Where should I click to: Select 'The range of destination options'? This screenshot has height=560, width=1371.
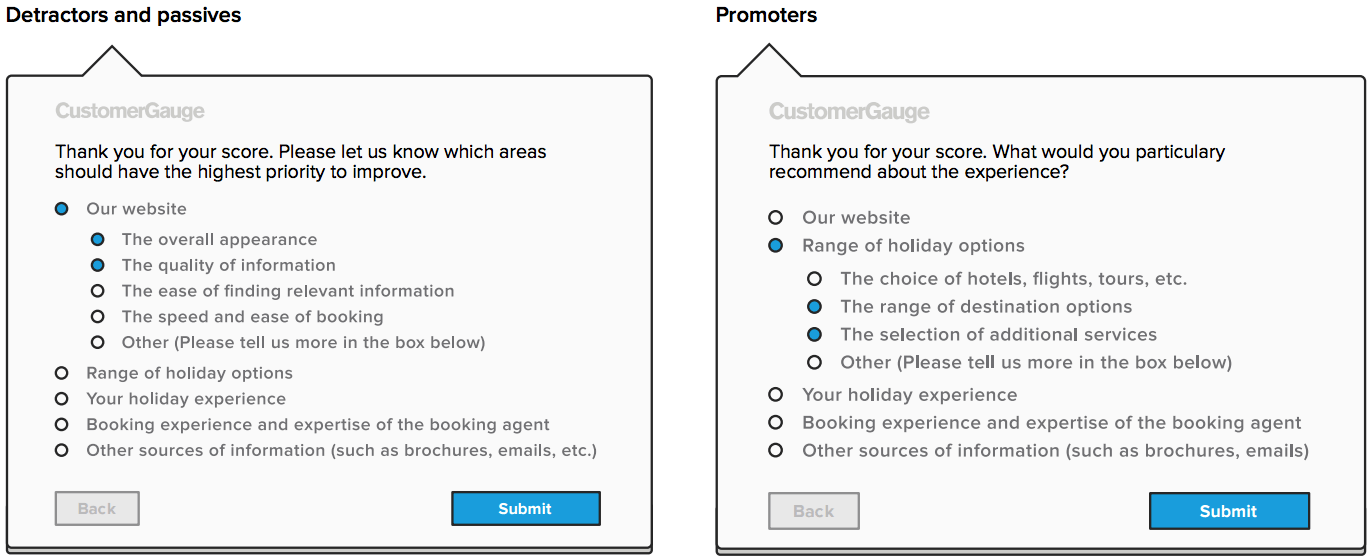coord(814,306)
